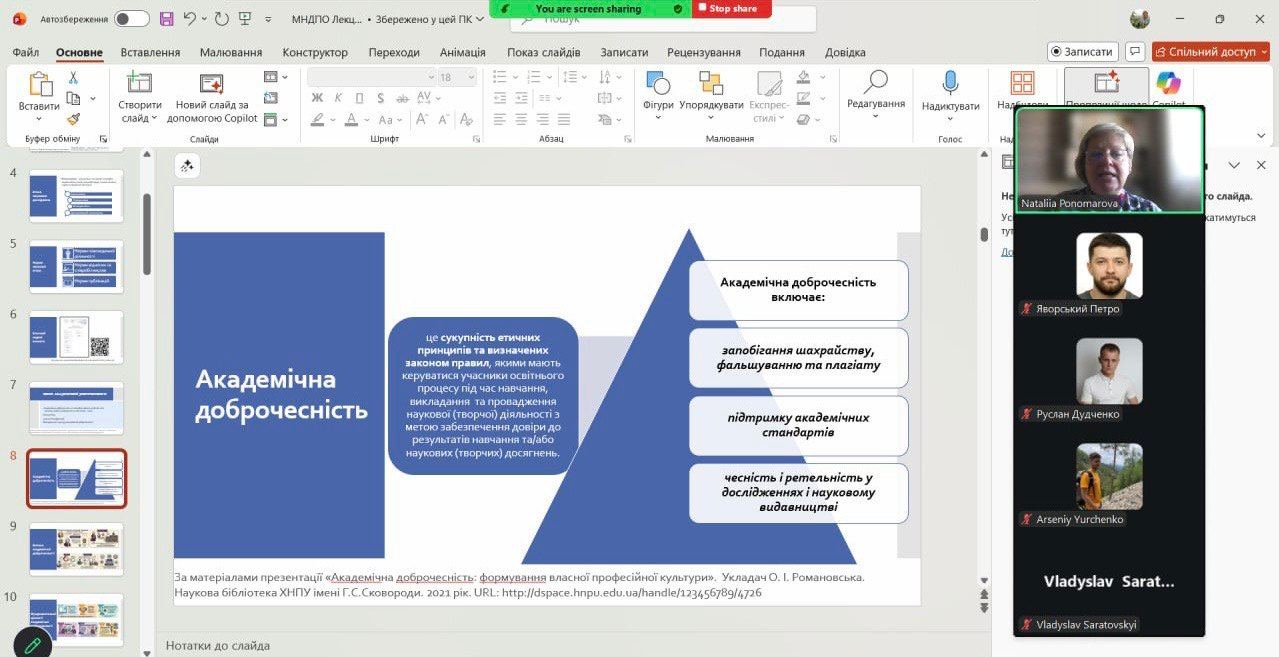This screenshot has width=1279, height=657.
Task: Switch to the Вставлення tab
Action: (x=150, y=52)
